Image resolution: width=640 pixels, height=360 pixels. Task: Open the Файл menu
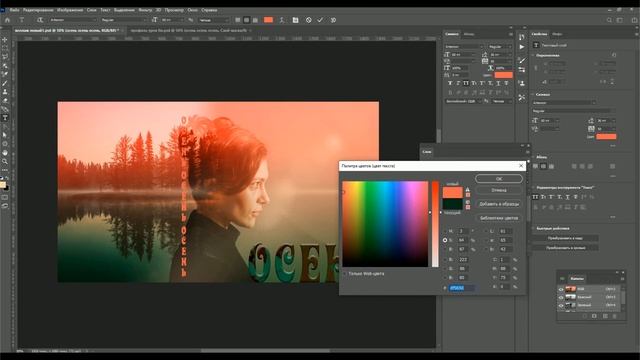tap(14, 10)
